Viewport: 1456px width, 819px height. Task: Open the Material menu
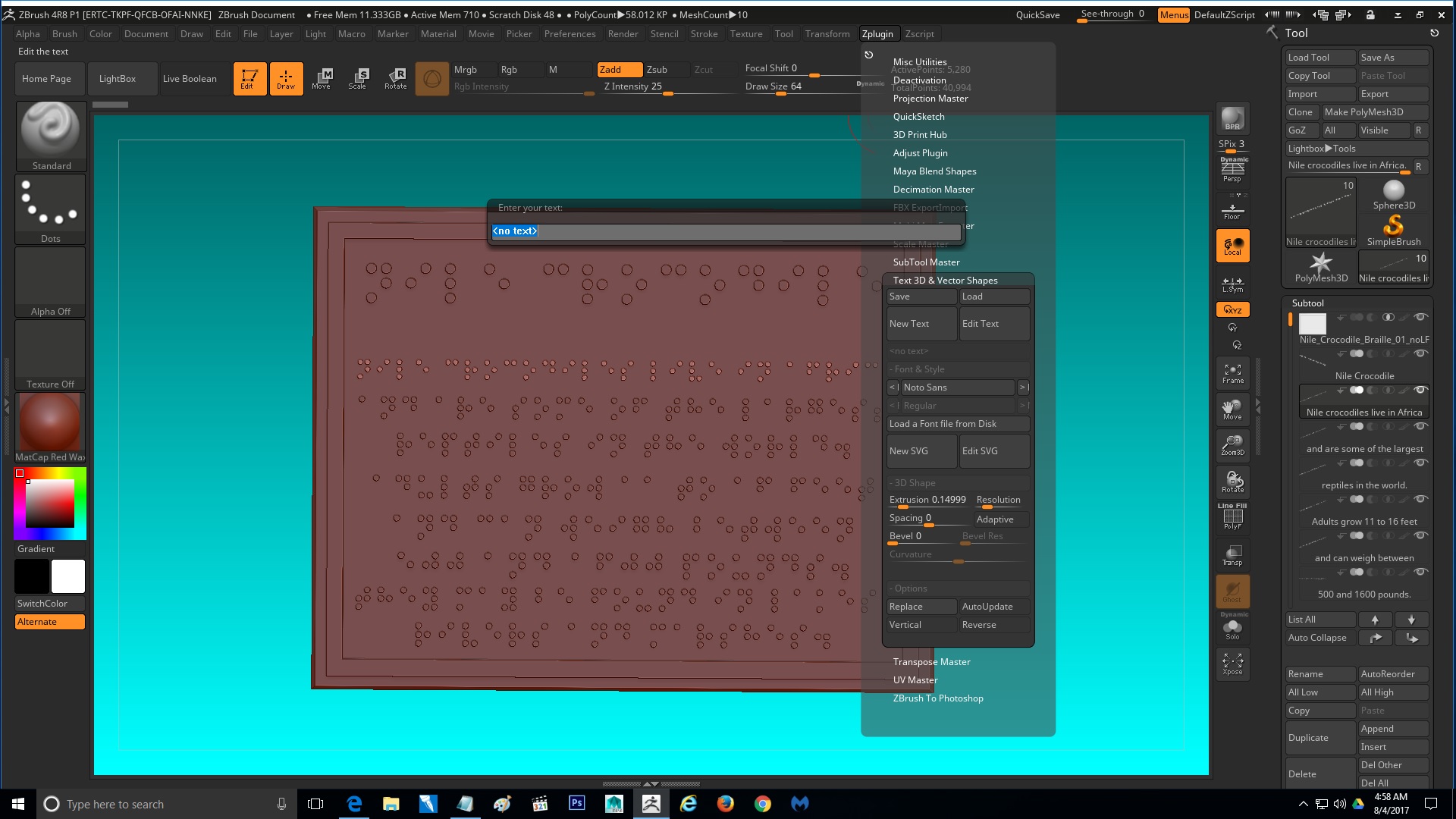(438, 34)
